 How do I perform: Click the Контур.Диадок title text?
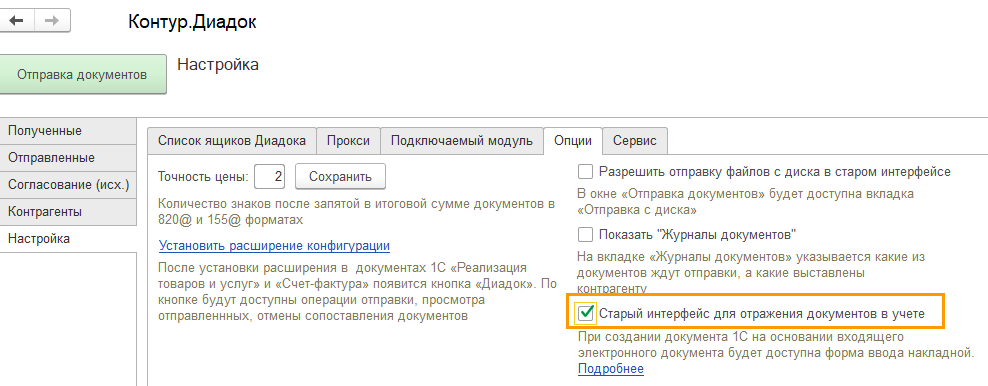[192, 21]
